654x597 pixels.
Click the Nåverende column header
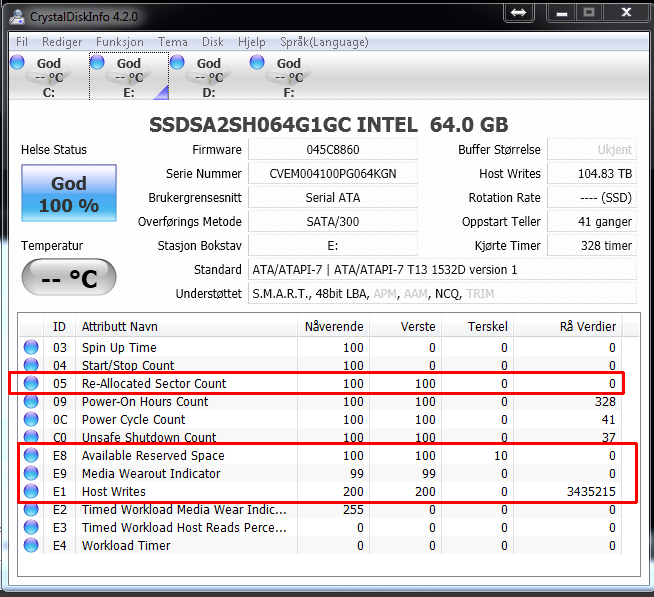pos(334,326)
